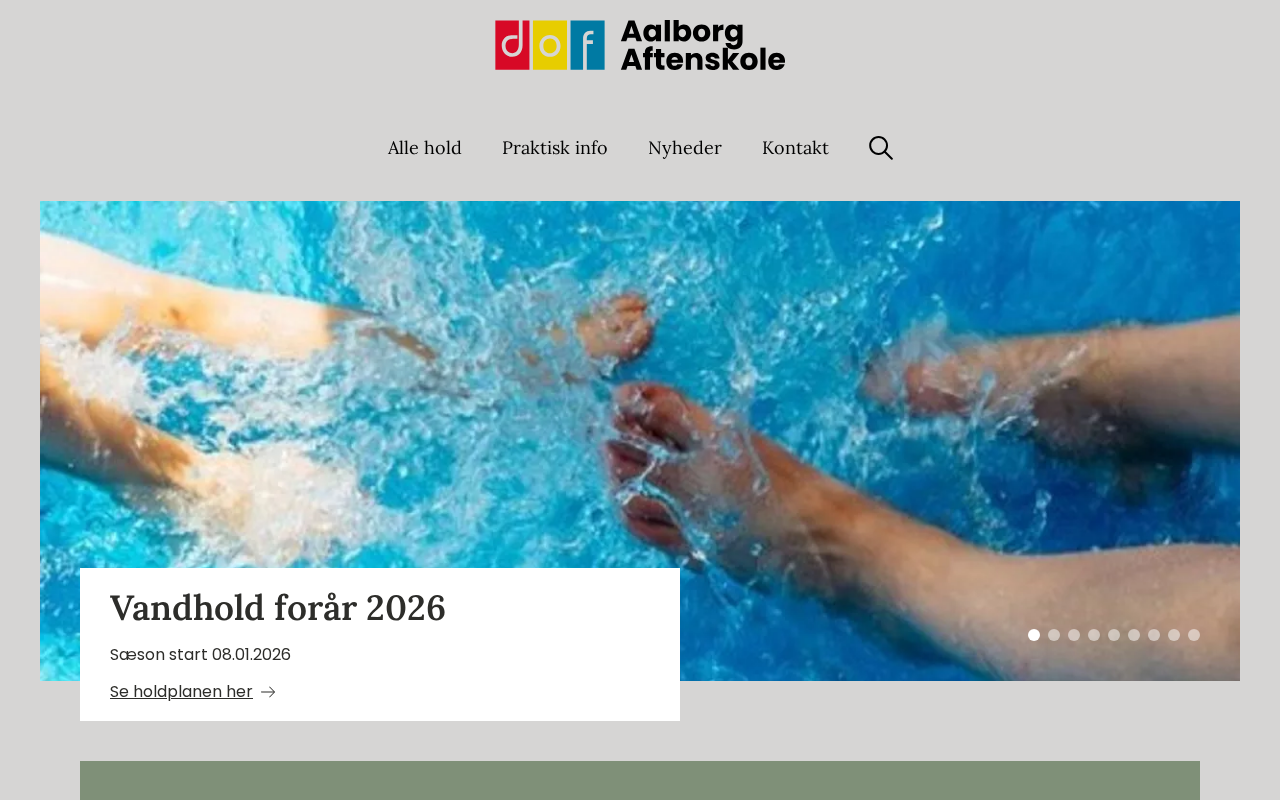
Task: Show the seventh carousel slide dot
Action: point(1154,635)
